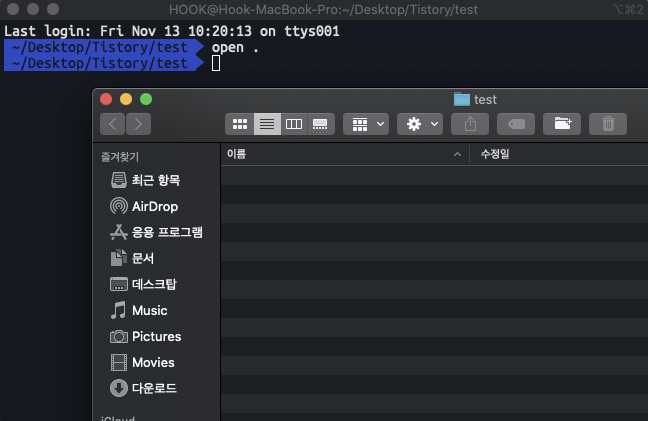Click the trash Delete toolbar button
Image resolution: width=648 pixels, height=421 pixels.
pyautogui.click(x=608, y=124)
